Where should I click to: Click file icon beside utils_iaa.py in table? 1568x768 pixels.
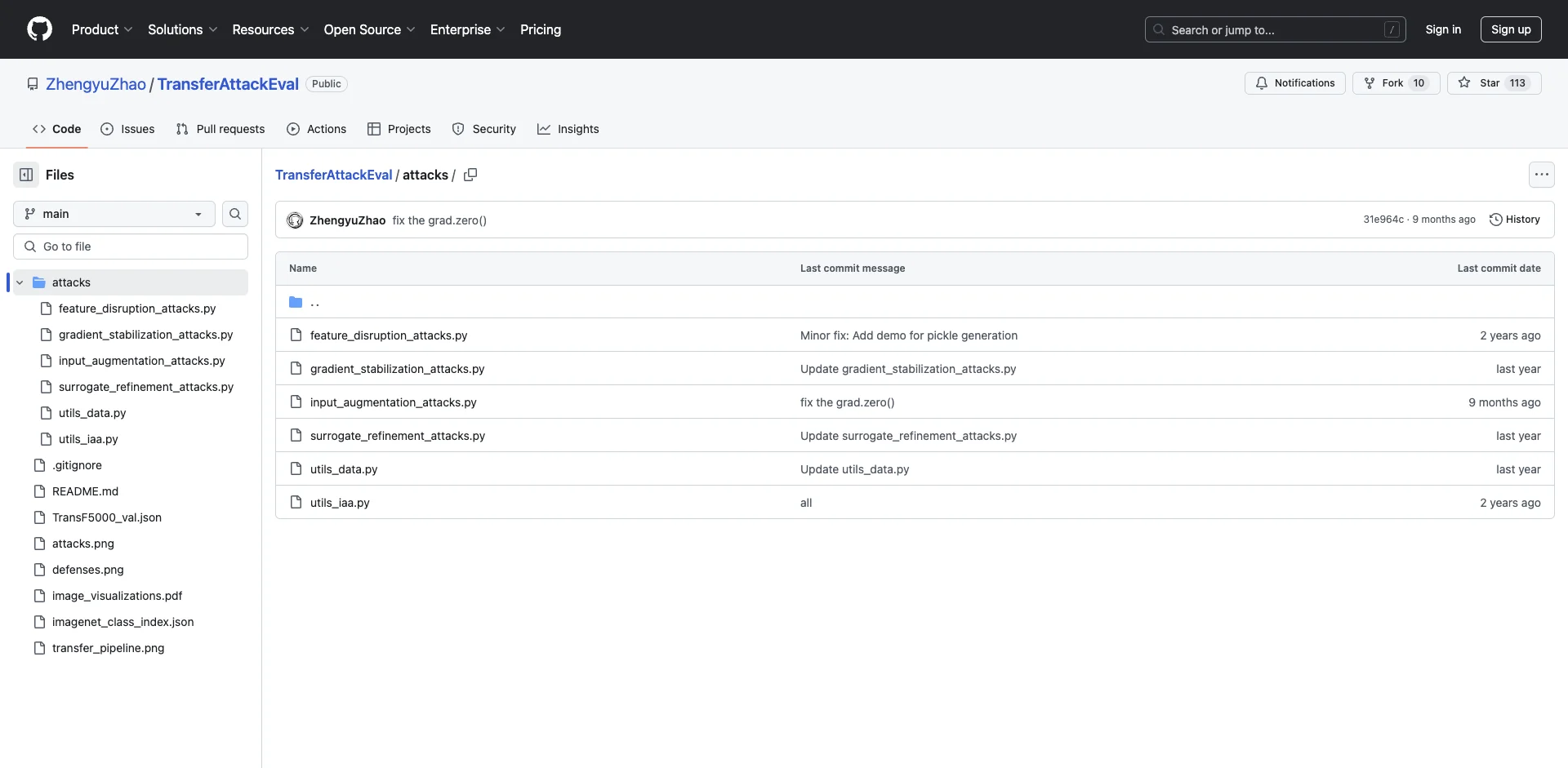tap(296, 503)
